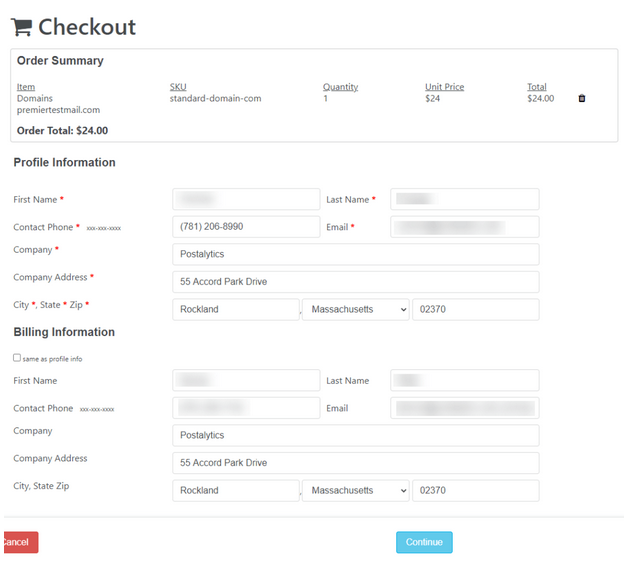Click the profile Email field
636x586 pixels.
coord(465,227)
